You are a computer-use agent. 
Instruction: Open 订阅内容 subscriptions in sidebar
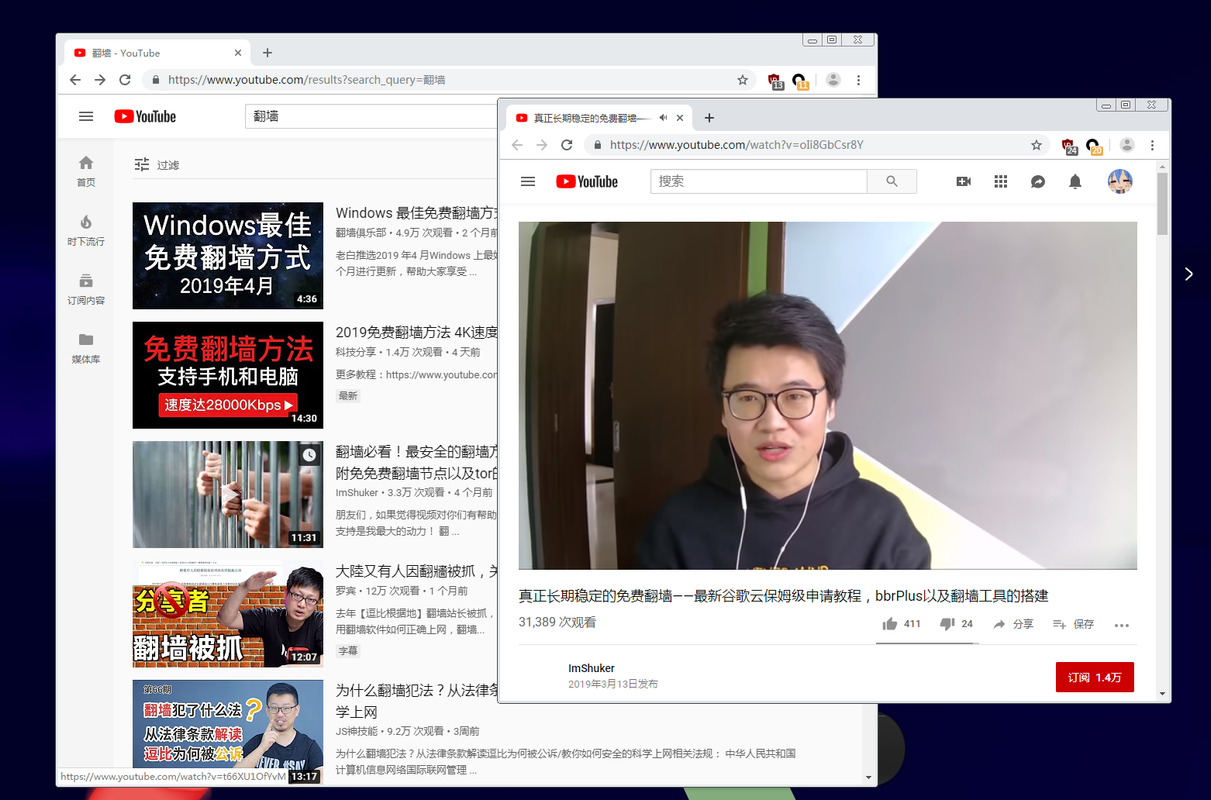[x=86, y=289]
